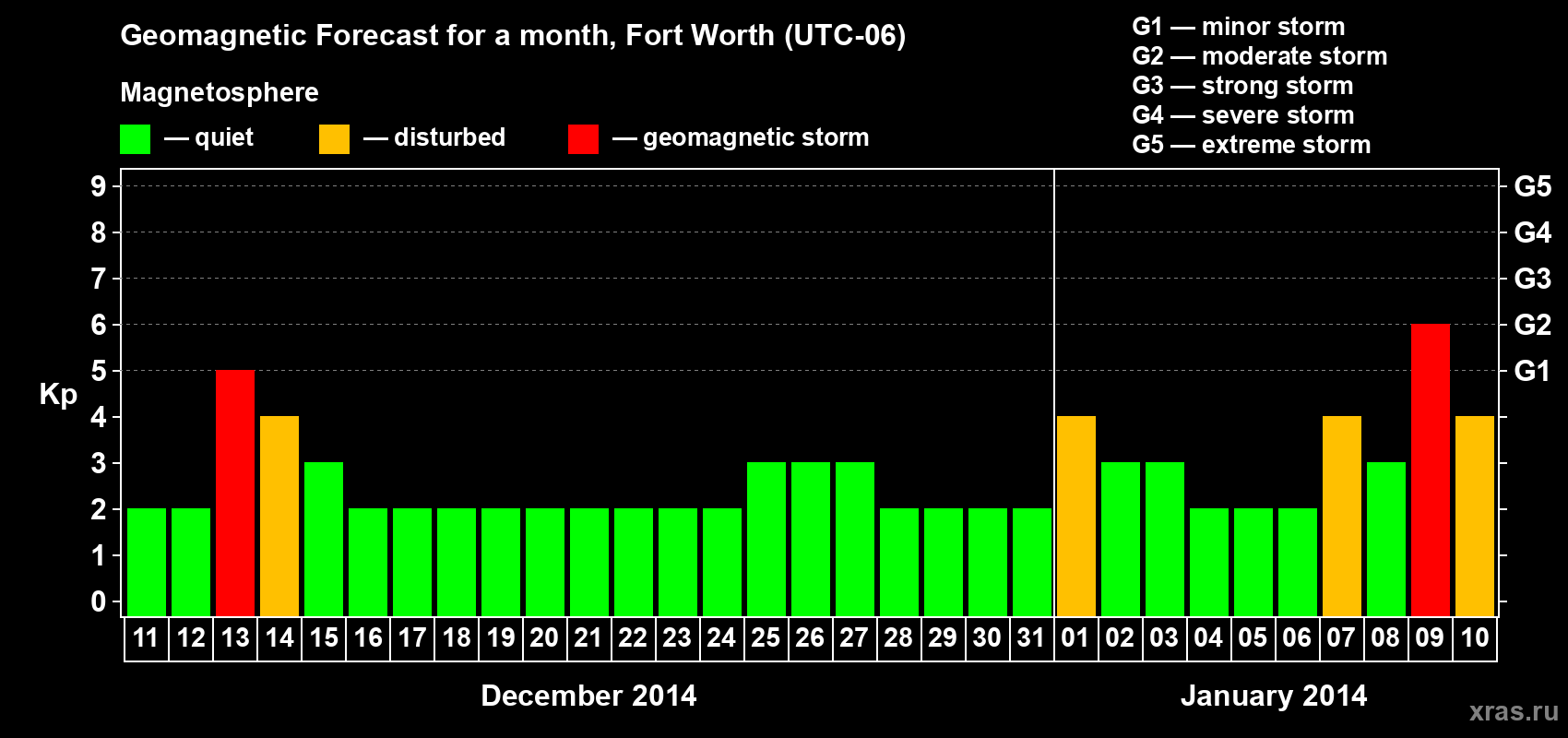The height and width of the screenshot is (738, 1568).
Task: Click date label 20 on the axis
Action: pos(544,638)
